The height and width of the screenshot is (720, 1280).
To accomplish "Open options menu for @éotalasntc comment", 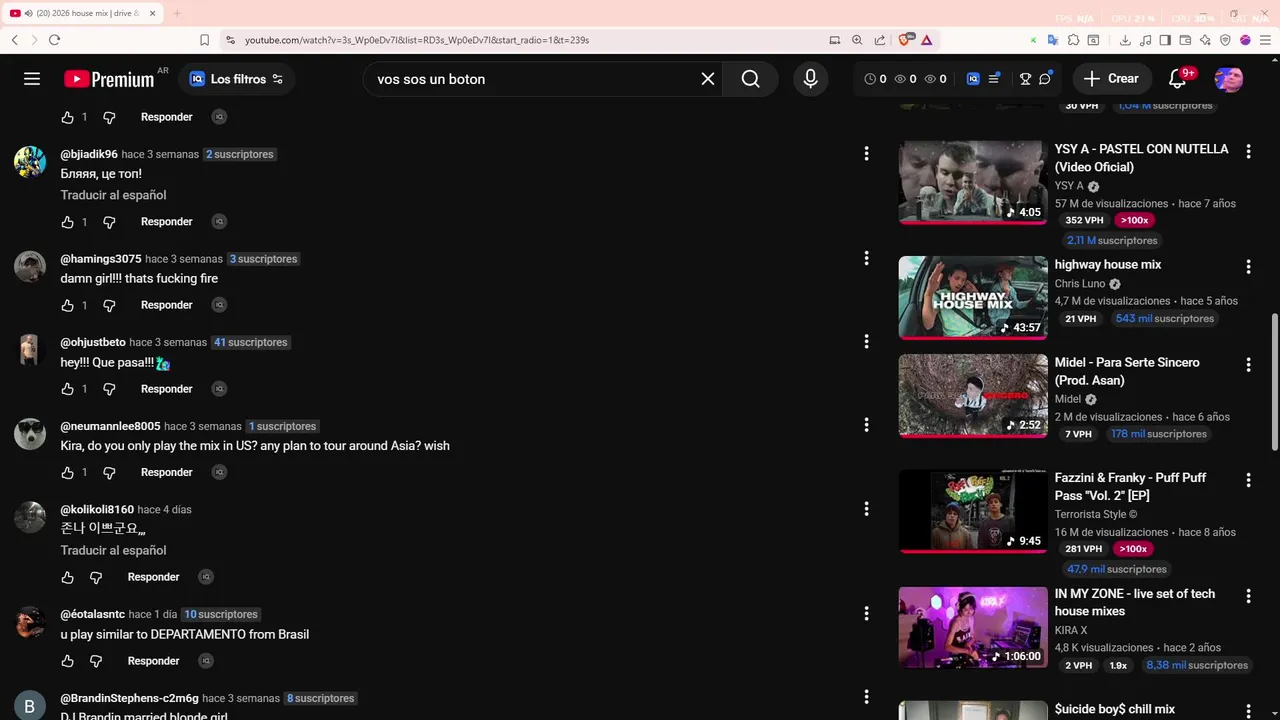I will 866,613.
